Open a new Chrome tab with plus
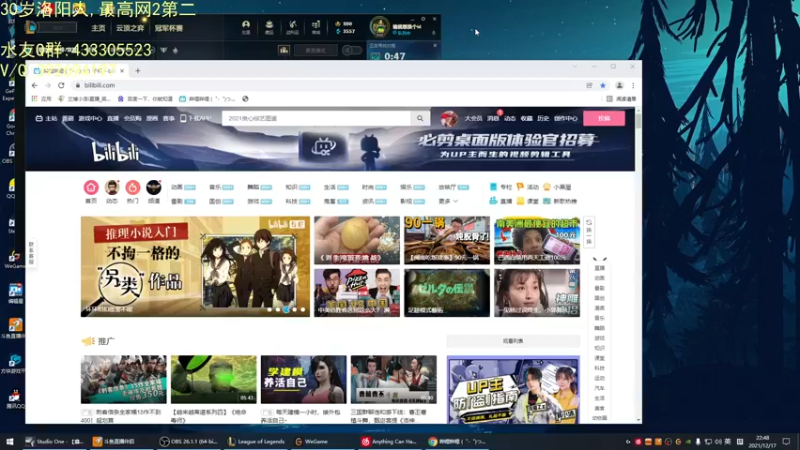This screenshot has height=450, width=800. 138,71
